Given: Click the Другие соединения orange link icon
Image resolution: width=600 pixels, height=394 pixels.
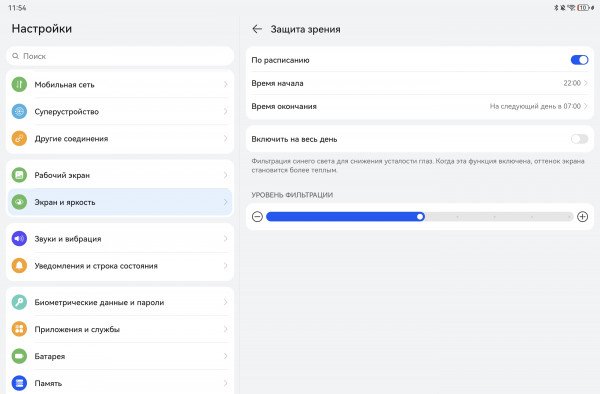Looking at the screenshot, I should 19,138.
